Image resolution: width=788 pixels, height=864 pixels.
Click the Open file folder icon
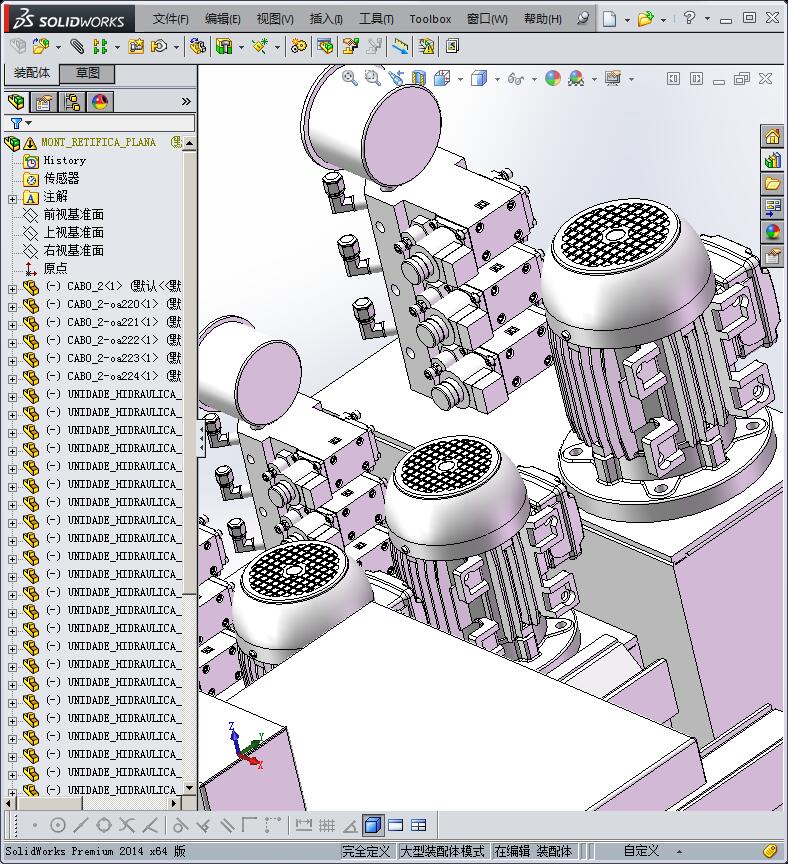click(x=645, y=19)
